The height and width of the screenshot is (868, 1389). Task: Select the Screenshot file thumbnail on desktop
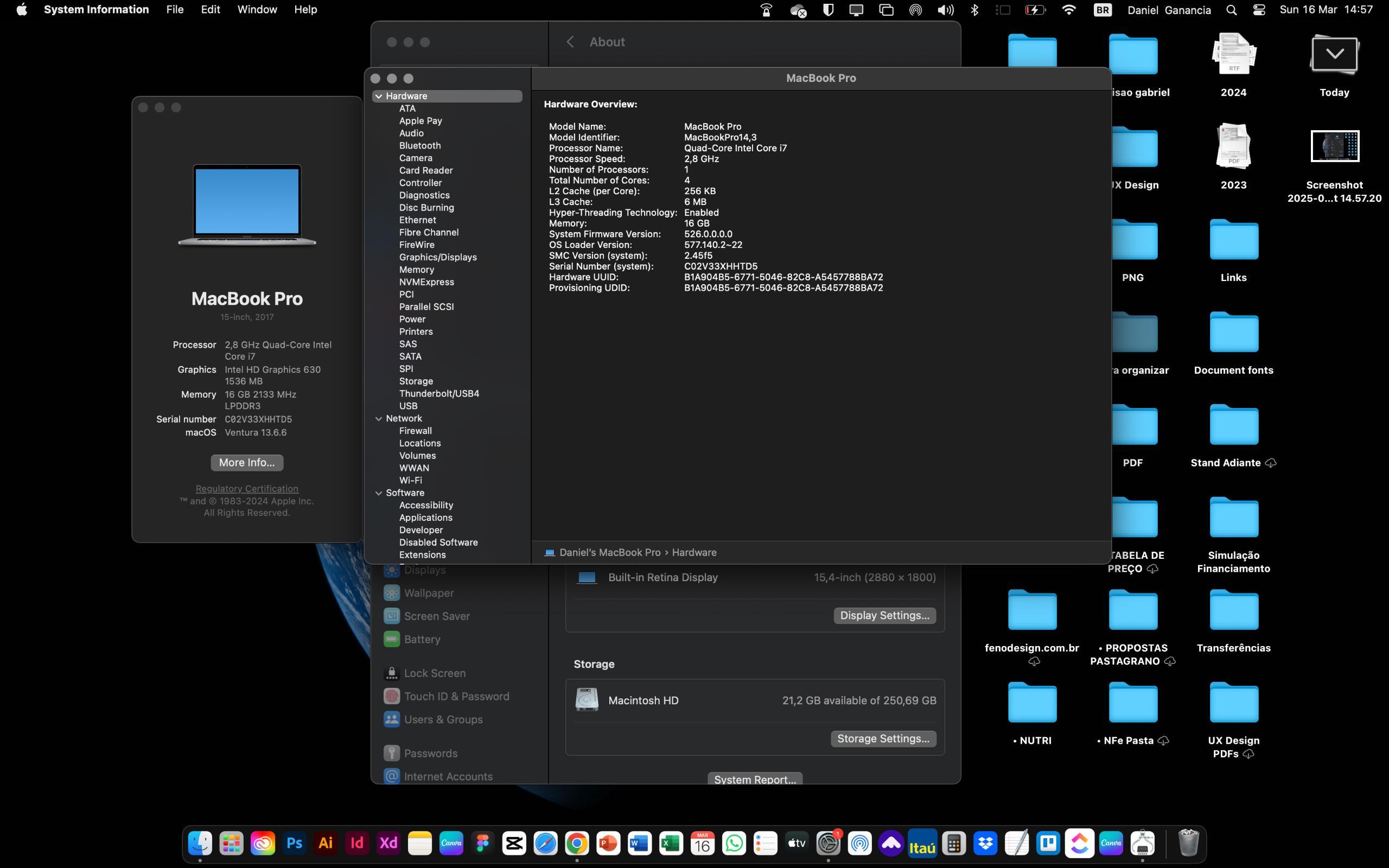click(x=1335, y=146)
